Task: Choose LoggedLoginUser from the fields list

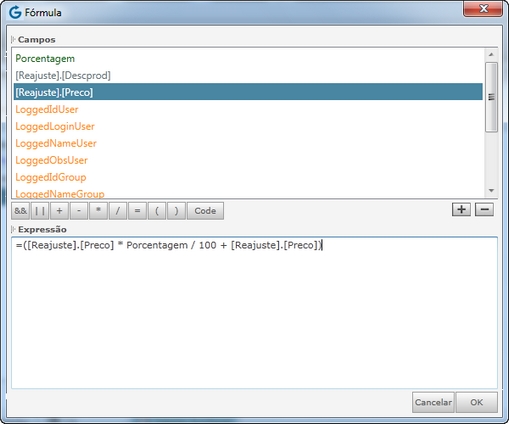Action: tap(248, 126)
